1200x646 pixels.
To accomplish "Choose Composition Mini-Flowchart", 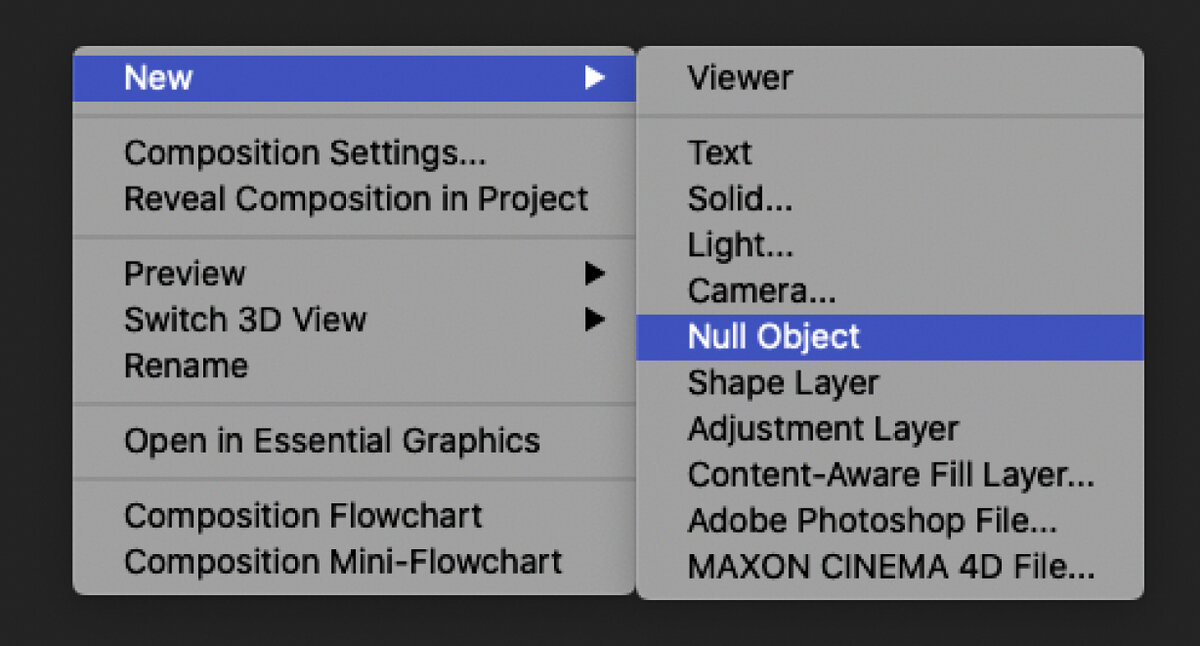I will tap(343, 562).
